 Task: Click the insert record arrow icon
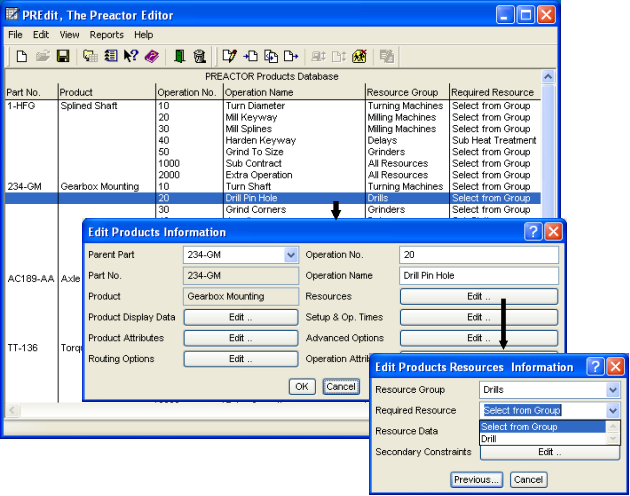250,56
